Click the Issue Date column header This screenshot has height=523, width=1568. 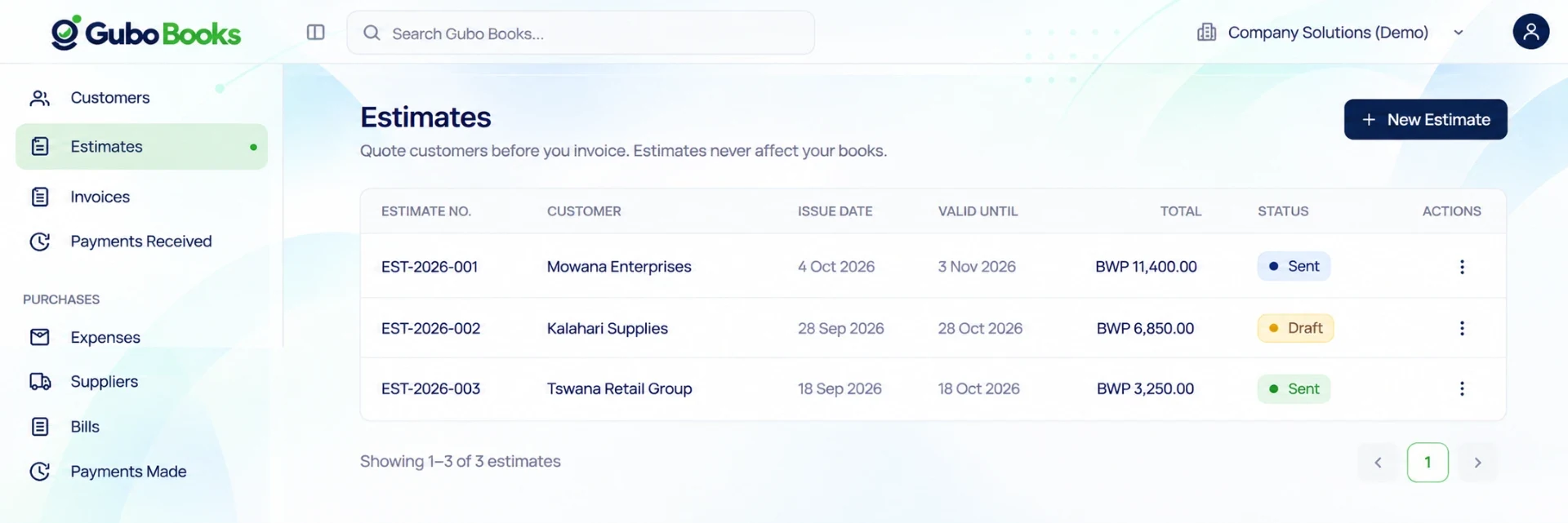[835, 211]
